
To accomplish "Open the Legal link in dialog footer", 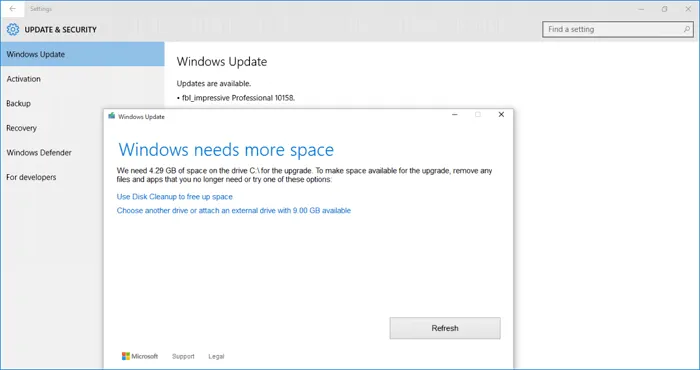I will tap(216, 356).
